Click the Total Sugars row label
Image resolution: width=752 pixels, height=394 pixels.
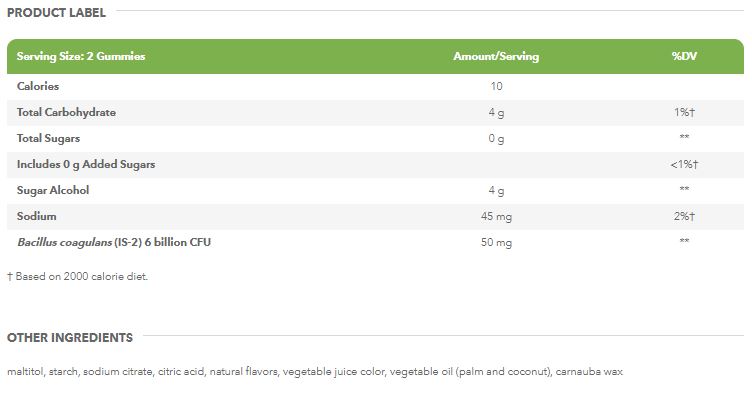(48, 139)
